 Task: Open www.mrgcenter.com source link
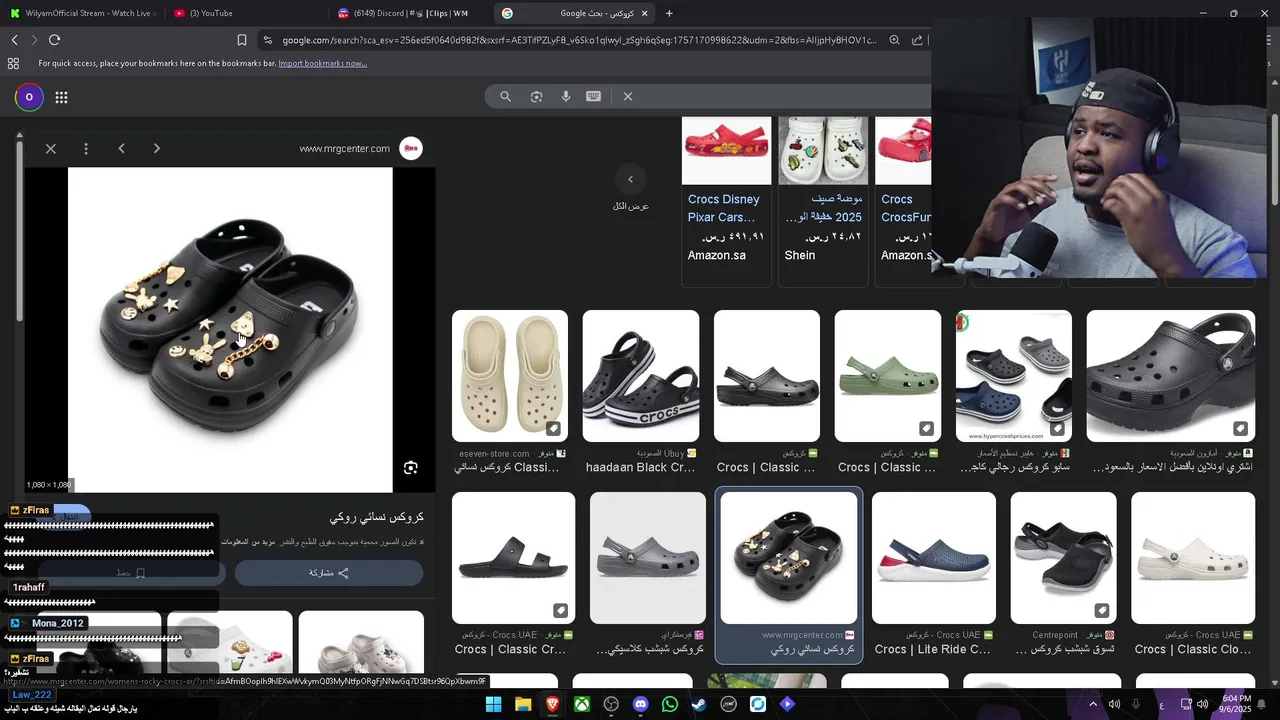345,149
